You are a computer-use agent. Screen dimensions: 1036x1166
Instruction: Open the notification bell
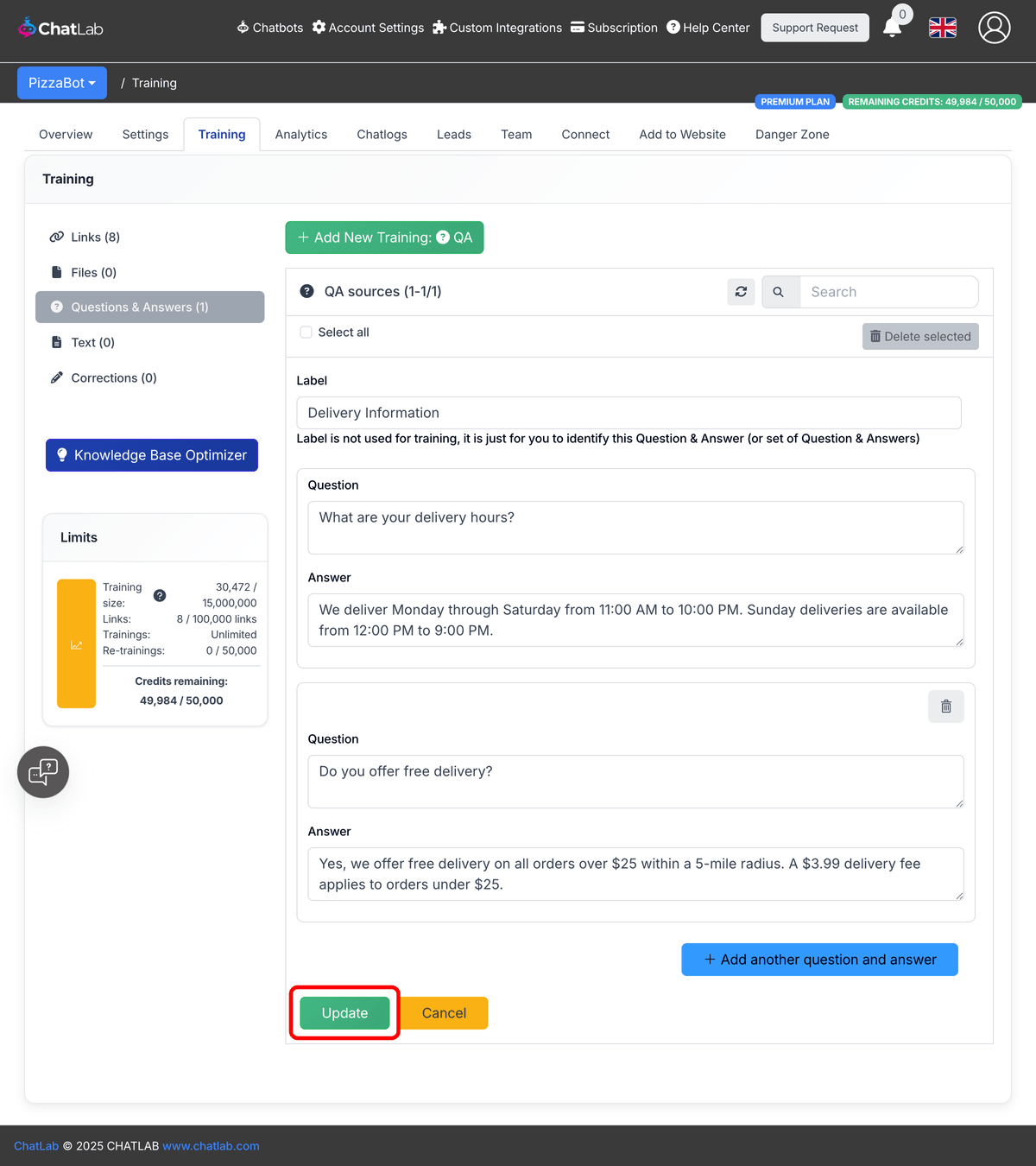pyautogui.click(x=892, y=28)
